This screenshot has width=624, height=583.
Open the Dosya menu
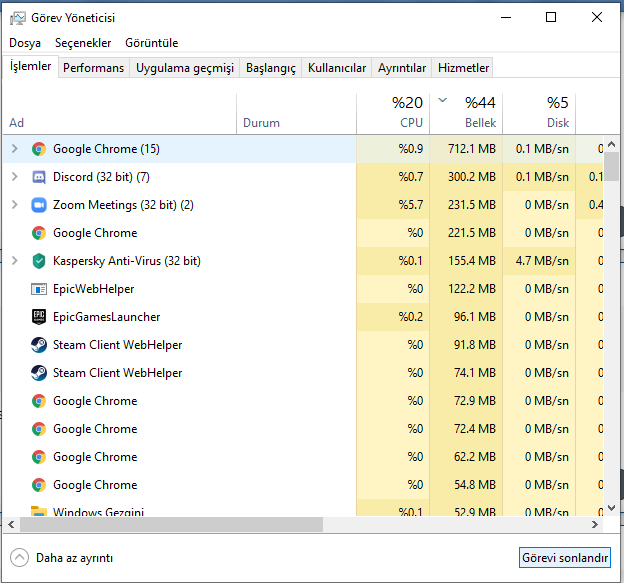pyautogui.click(x=25, y=43)
